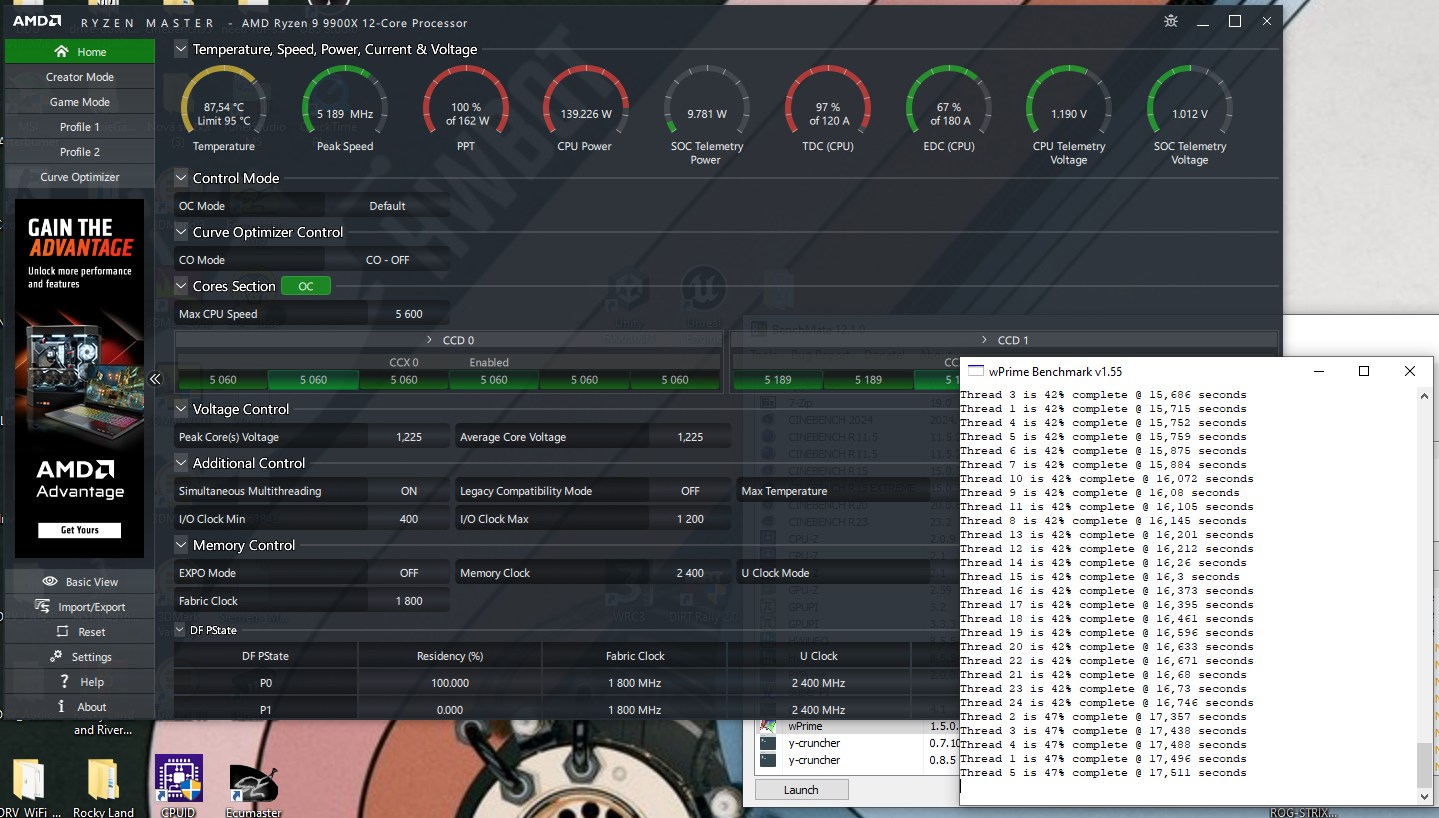Screen dimensions: 1439x818
Task: Collapse the Cores Section chevron
Action: 181,286
